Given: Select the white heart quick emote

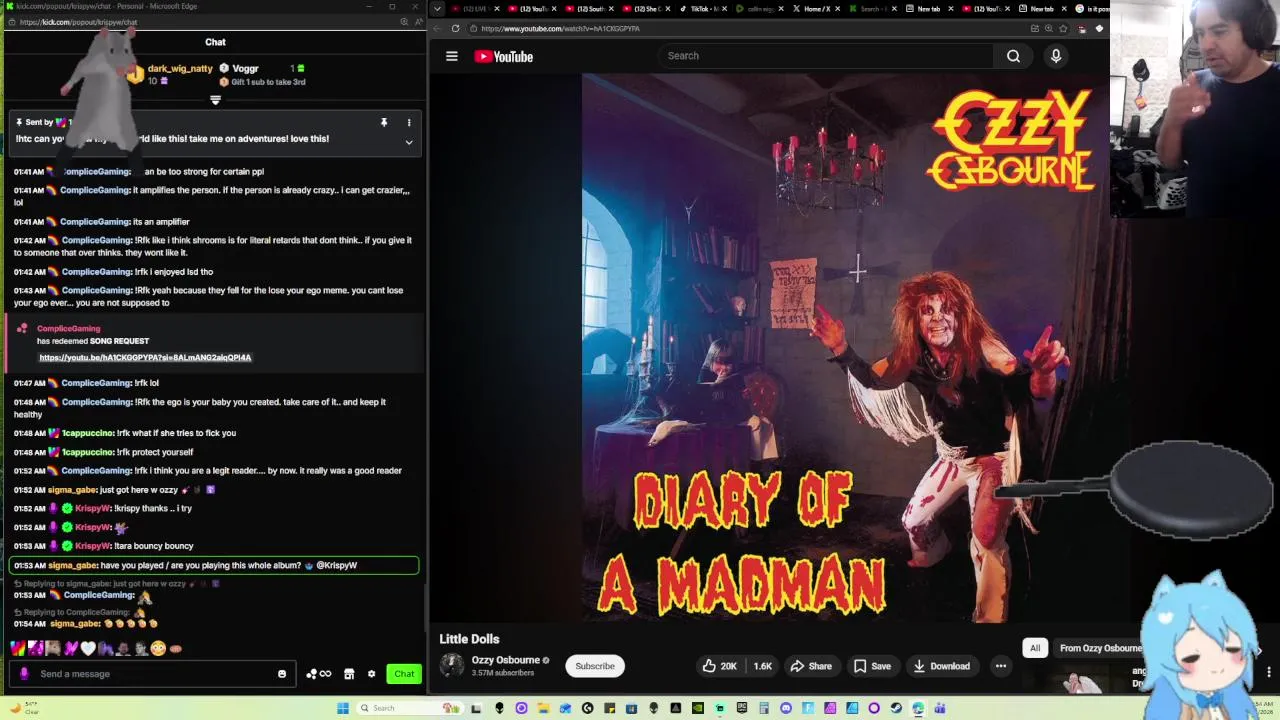Looking at the screenshot, I should tap(88, 649).
